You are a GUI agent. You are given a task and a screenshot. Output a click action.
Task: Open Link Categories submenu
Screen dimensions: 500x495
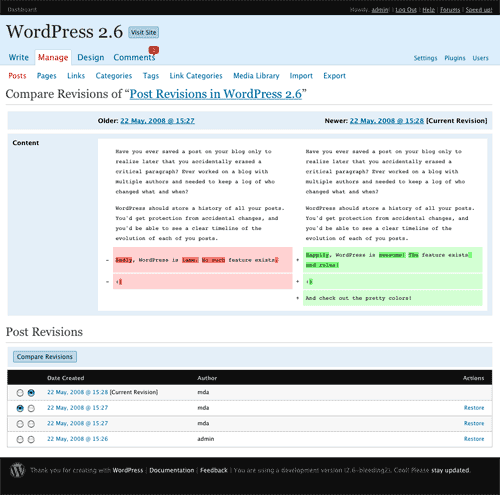pyautogui.click(x=196, y=76)
